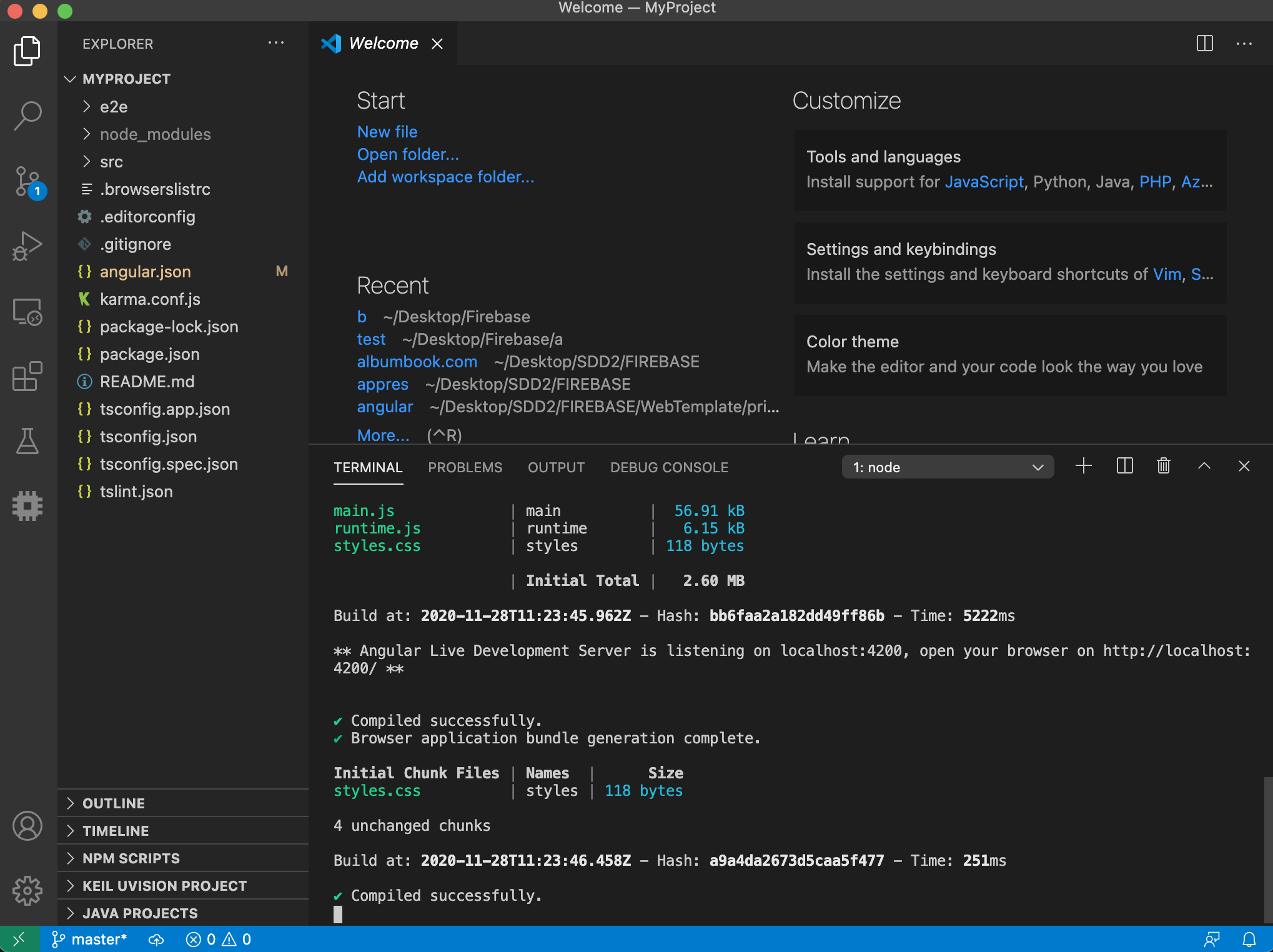Open the Testing flask icon
Viewport: 1273px width, 952px height.
27,441
